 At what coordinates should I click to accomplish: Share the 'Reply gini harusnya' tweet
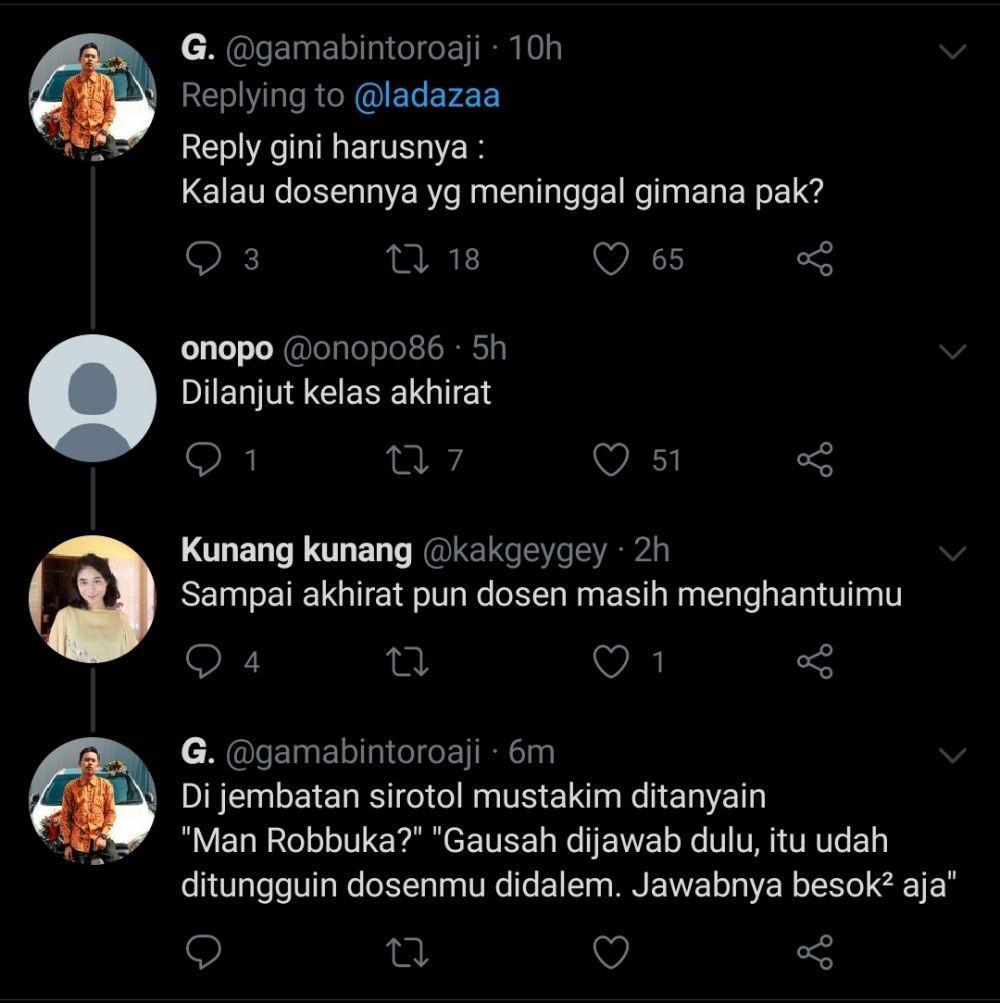pos(815,259)
